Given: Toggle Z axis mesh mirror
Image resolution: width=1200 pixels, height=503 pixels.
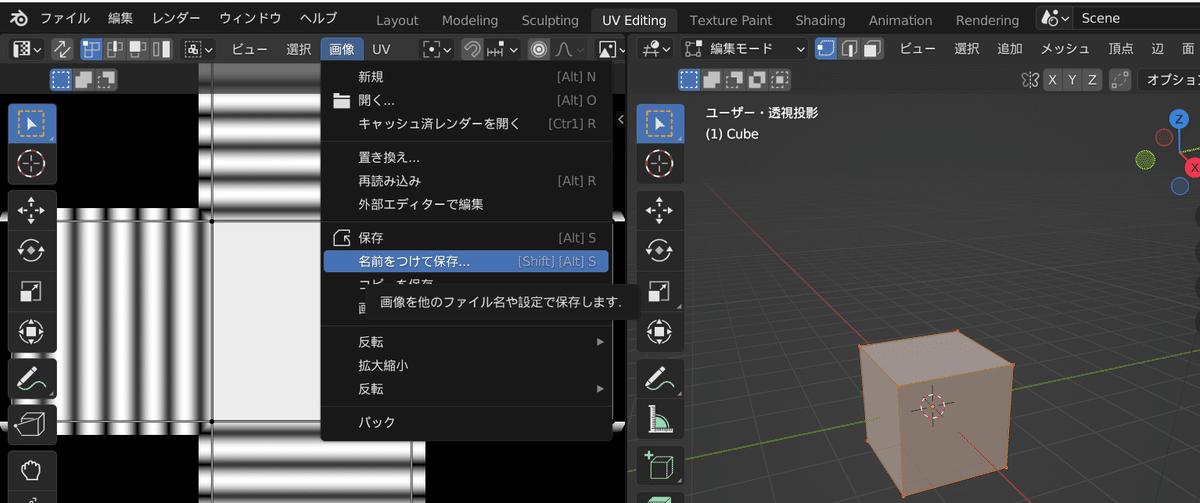Looking at the screenshot, I should point(1092,80).
